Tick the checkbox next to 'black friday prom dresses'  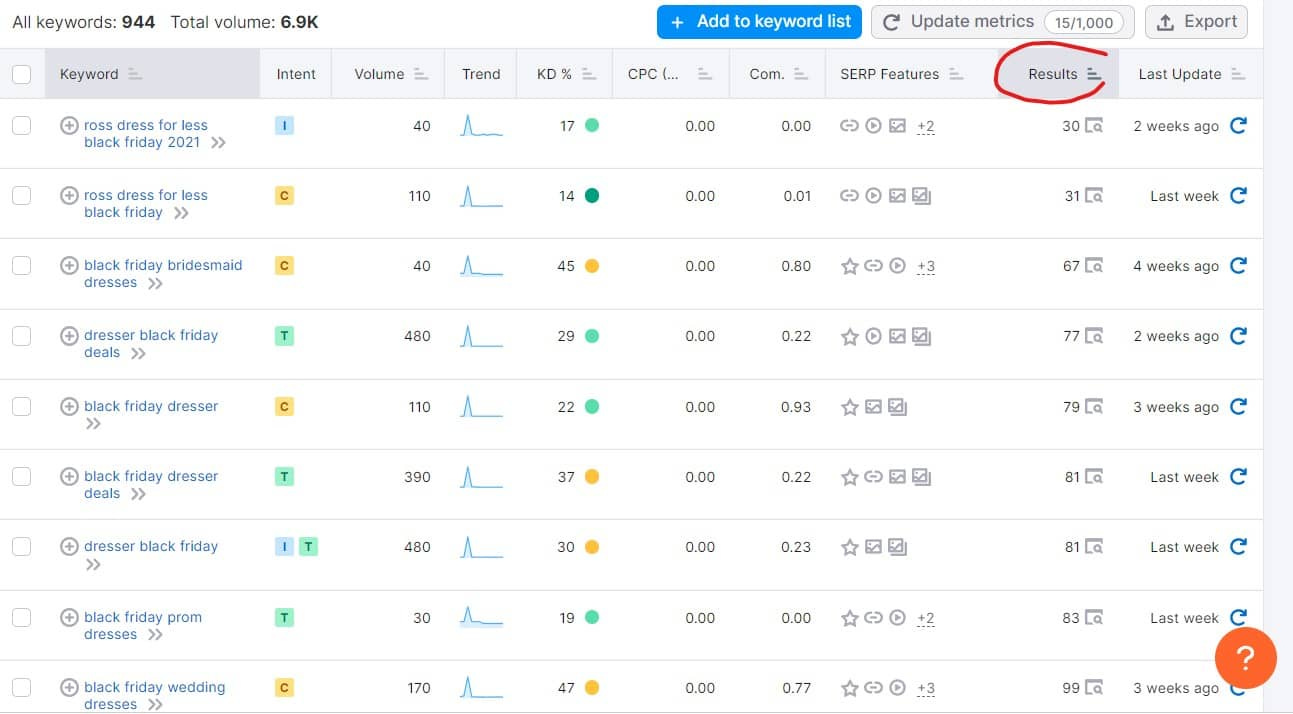pos(22,617)
